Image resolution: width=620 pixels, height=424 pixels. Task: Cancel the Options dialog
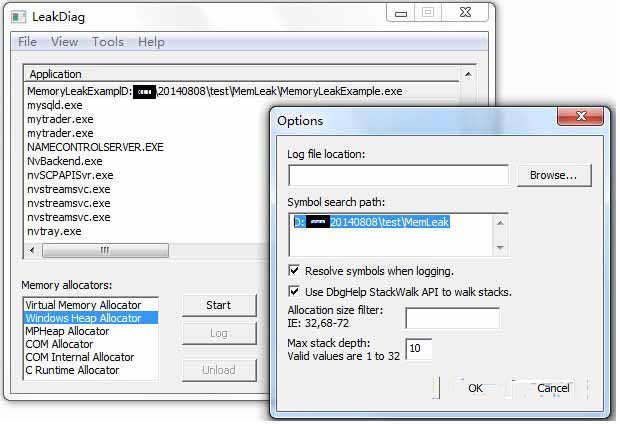click(x=553, y=388)
